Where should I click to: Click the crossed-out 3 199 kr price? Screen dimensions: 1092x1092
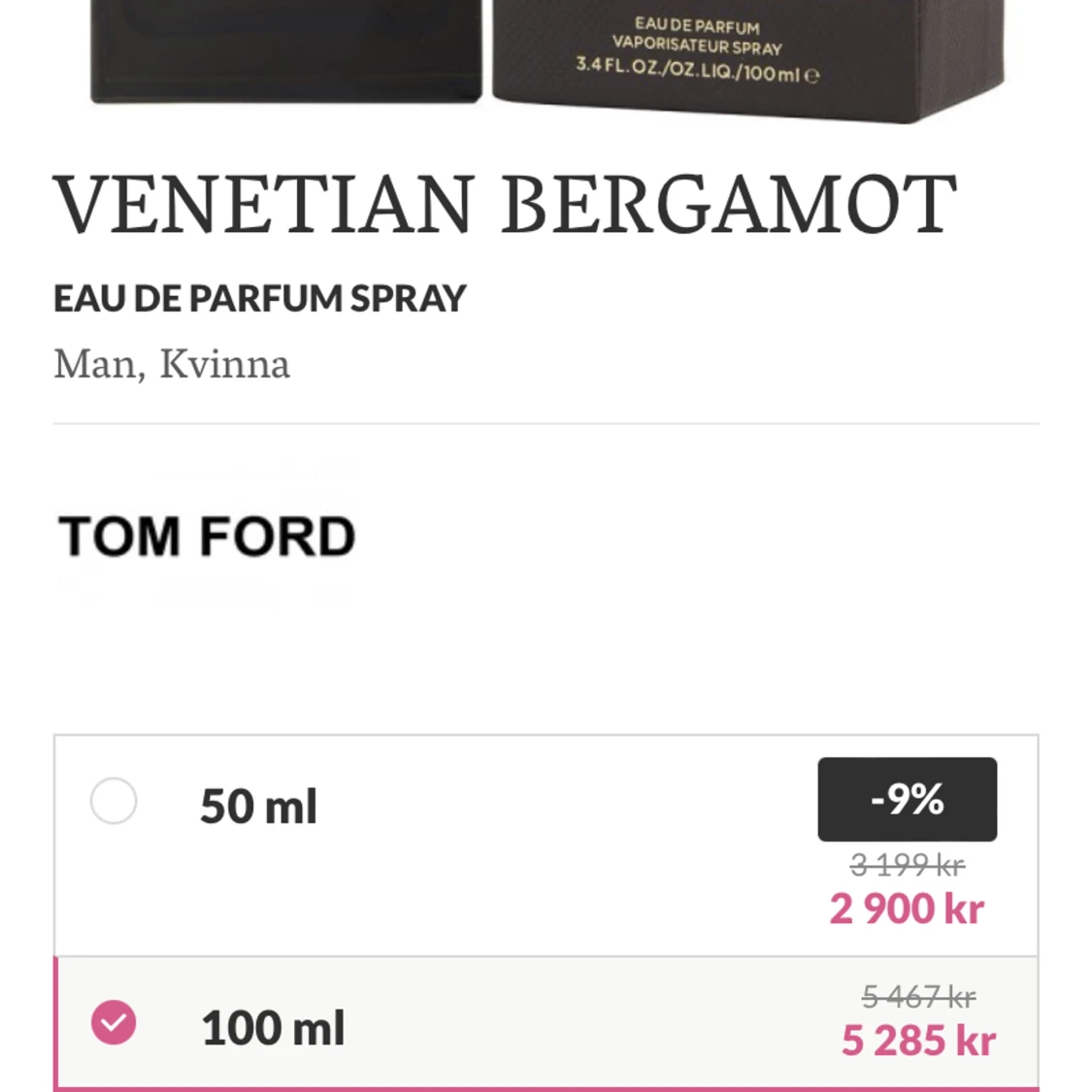(x=906, y=865)
